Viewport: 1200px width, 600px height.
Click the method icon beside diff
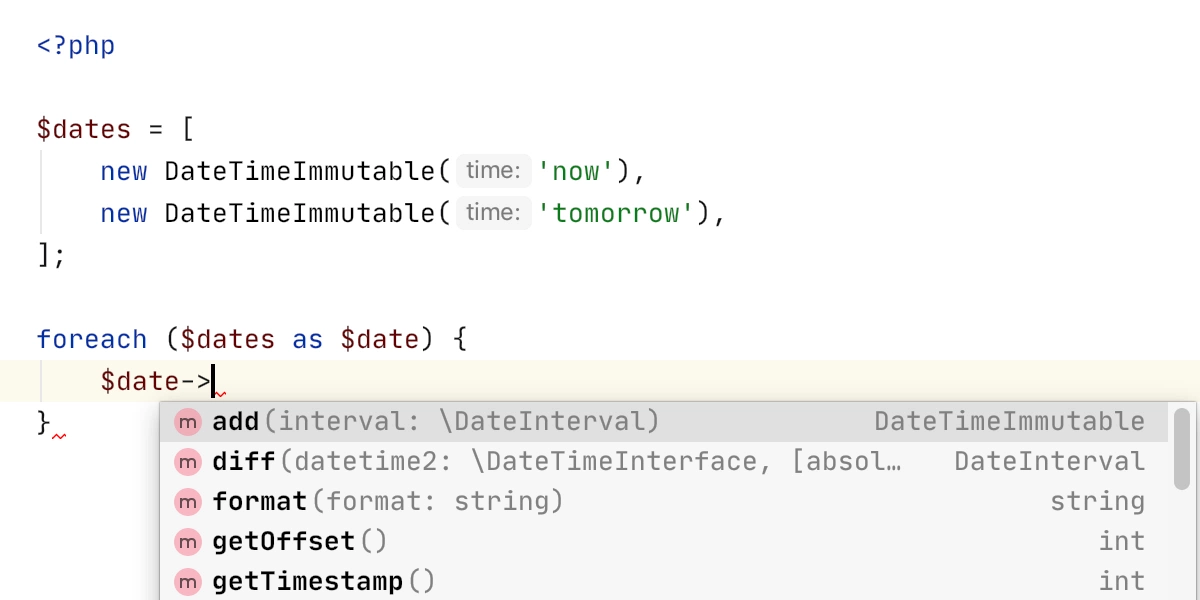click(188, 462)
